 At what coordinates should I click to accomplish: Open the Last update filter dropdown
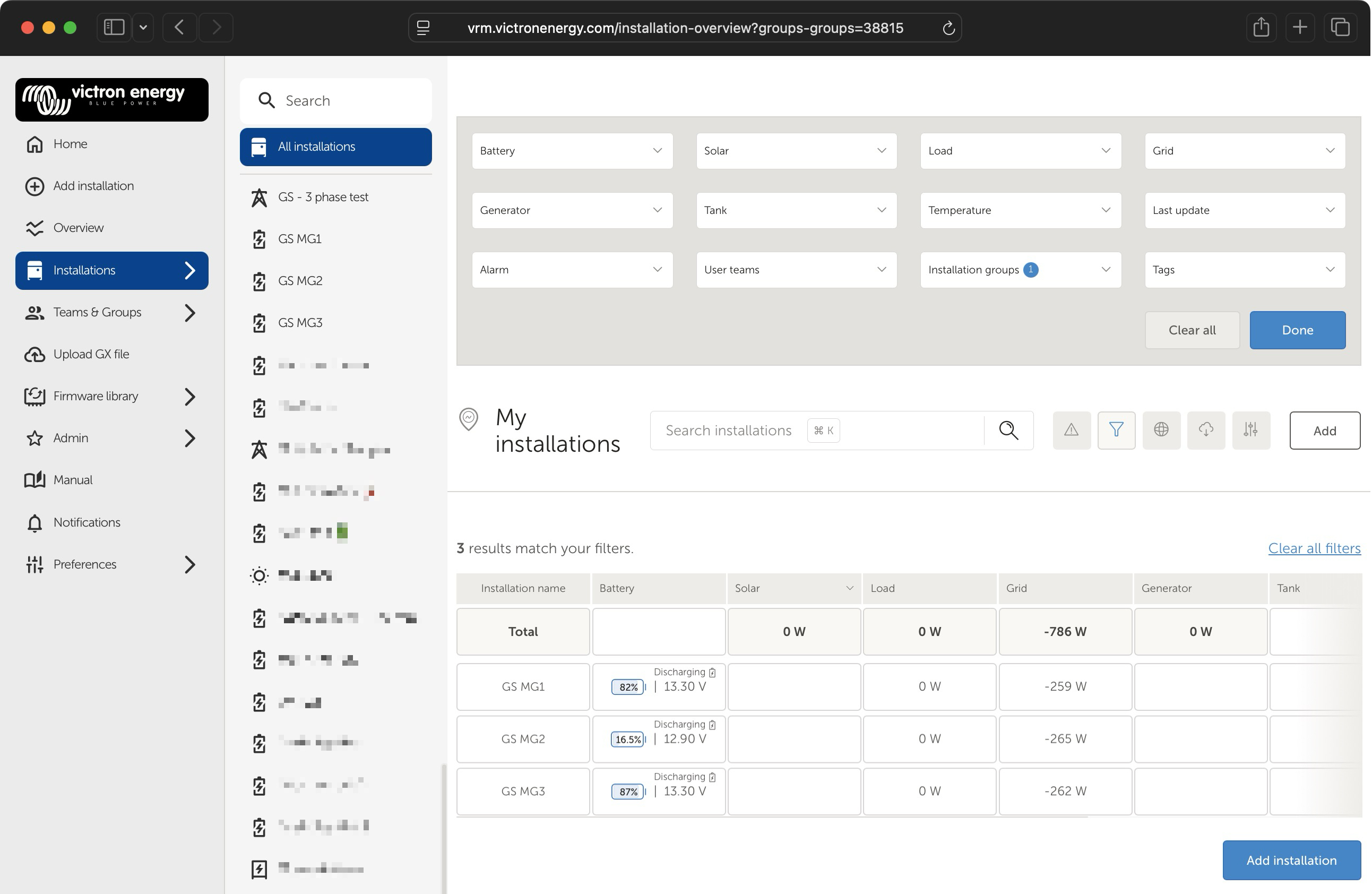[x=1245, y=211]
